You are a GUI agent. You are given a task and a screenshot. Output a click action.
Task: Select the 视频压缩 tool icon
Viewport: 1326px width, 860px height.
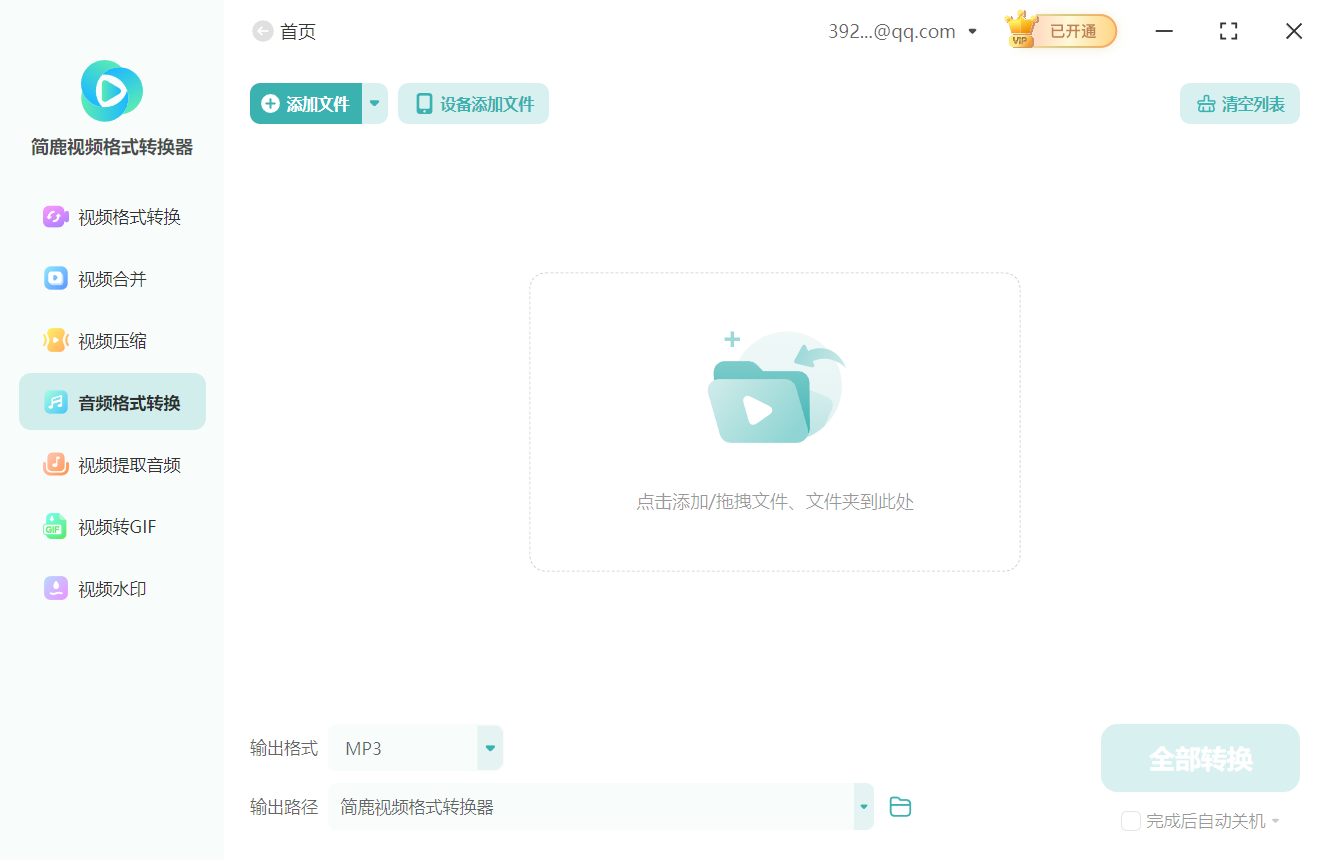(56, 340)
